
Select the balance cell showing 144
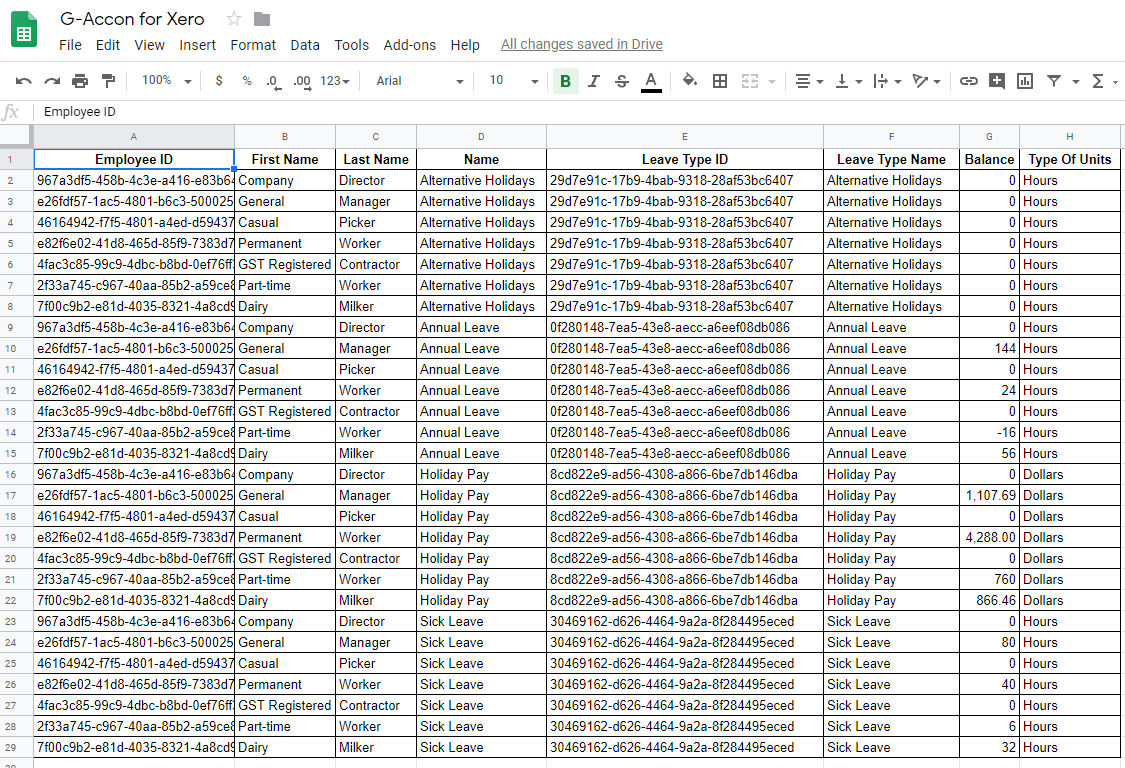[x=989, y=349]
